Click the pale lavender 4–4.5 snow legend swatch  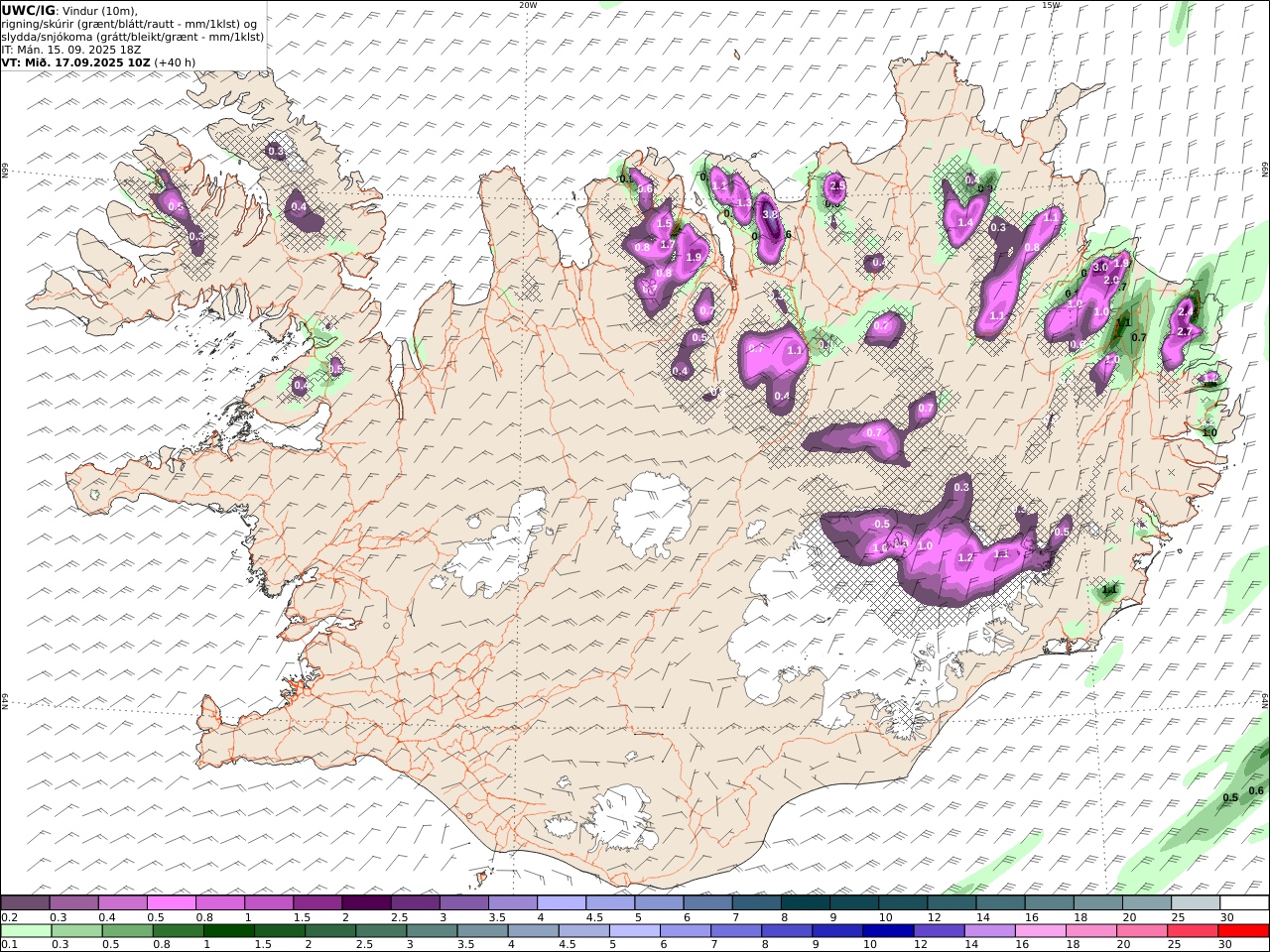(x=561, y=902)
